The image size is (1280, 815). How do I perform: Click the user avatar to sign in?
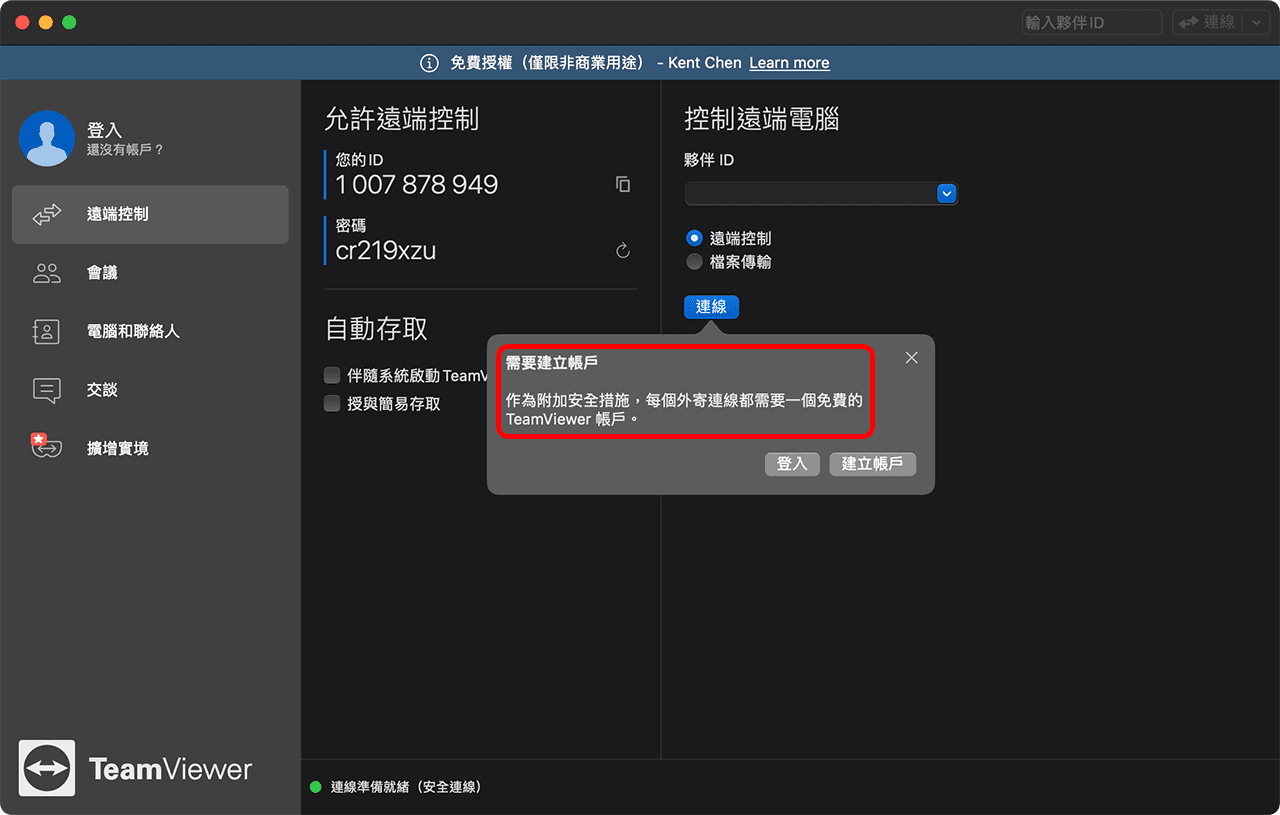click(x=46, y=138)
